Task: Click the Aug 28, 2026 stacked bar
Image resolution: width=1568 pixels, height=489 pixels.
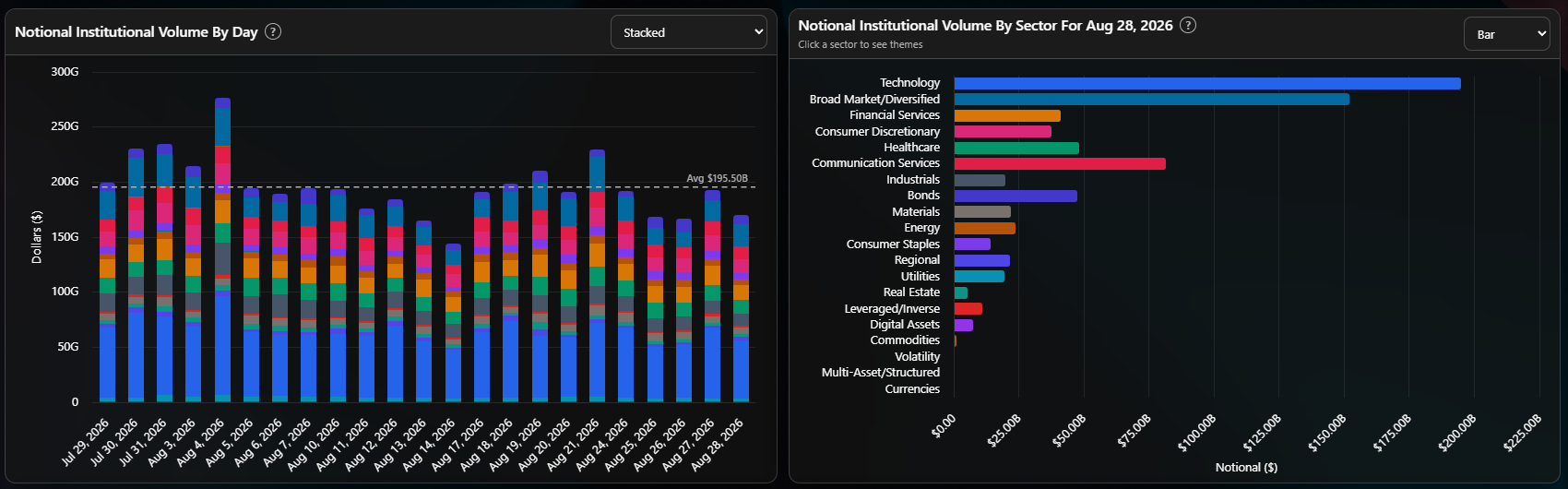Action: click(741, 309)
